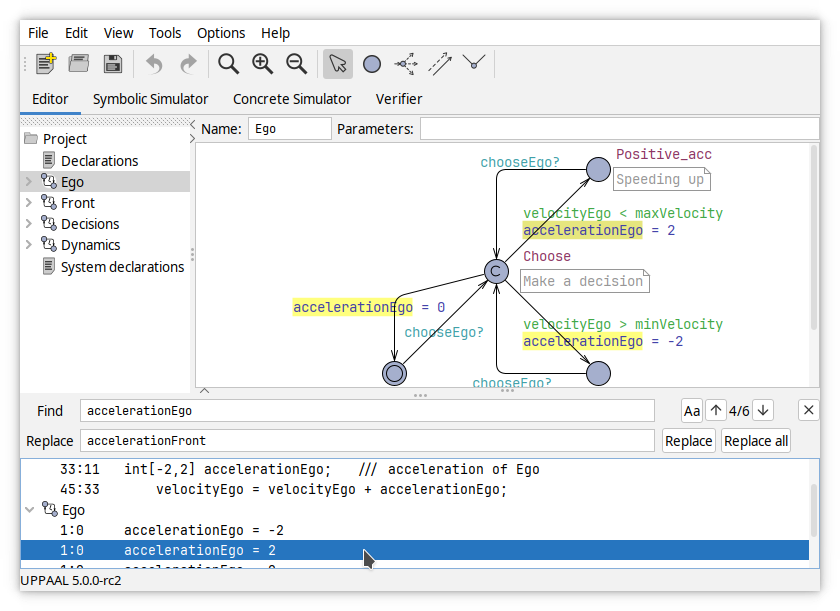Viewport: 840px width, 611px height.
Task: Expand the Decisions template node
Action: [29, 224]
